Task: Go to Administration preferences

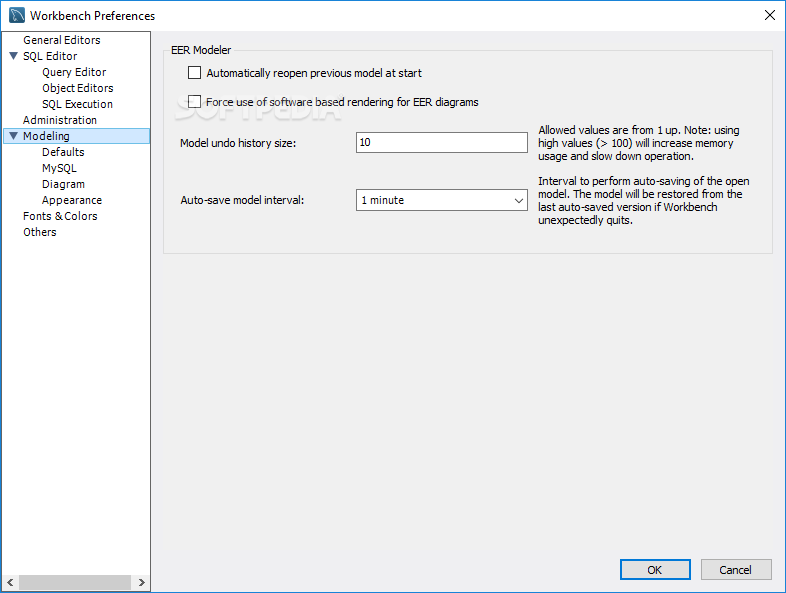Action: coord(60,120)
